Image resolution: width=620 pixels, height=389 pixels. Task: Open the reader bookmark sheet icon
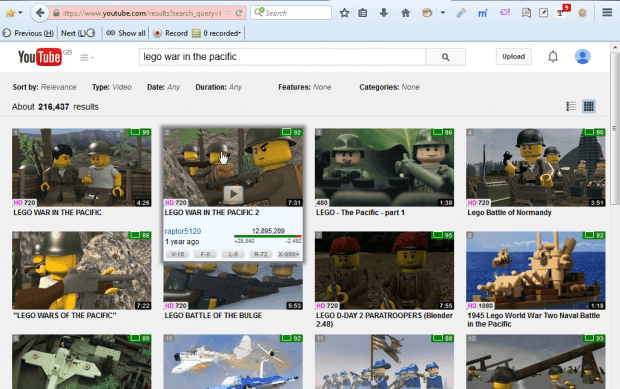526,13
